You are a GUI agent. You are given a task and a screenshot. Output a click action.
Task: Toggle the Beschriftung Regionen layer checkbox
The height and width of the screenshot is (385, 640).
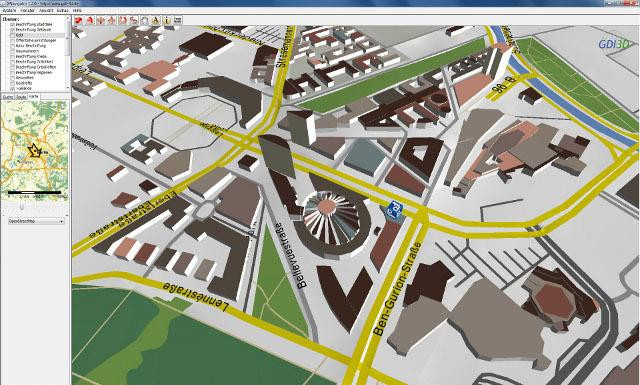point(12,72)
